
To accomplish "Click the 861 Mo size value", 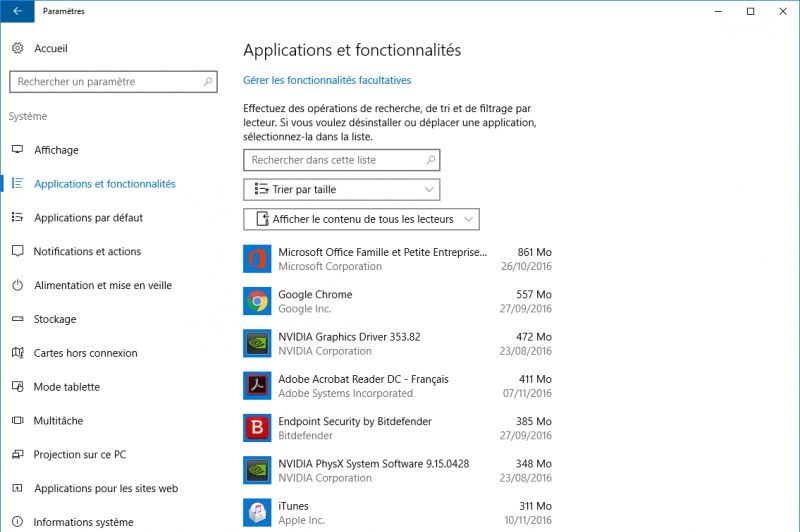I will click(x=534, y=252).
